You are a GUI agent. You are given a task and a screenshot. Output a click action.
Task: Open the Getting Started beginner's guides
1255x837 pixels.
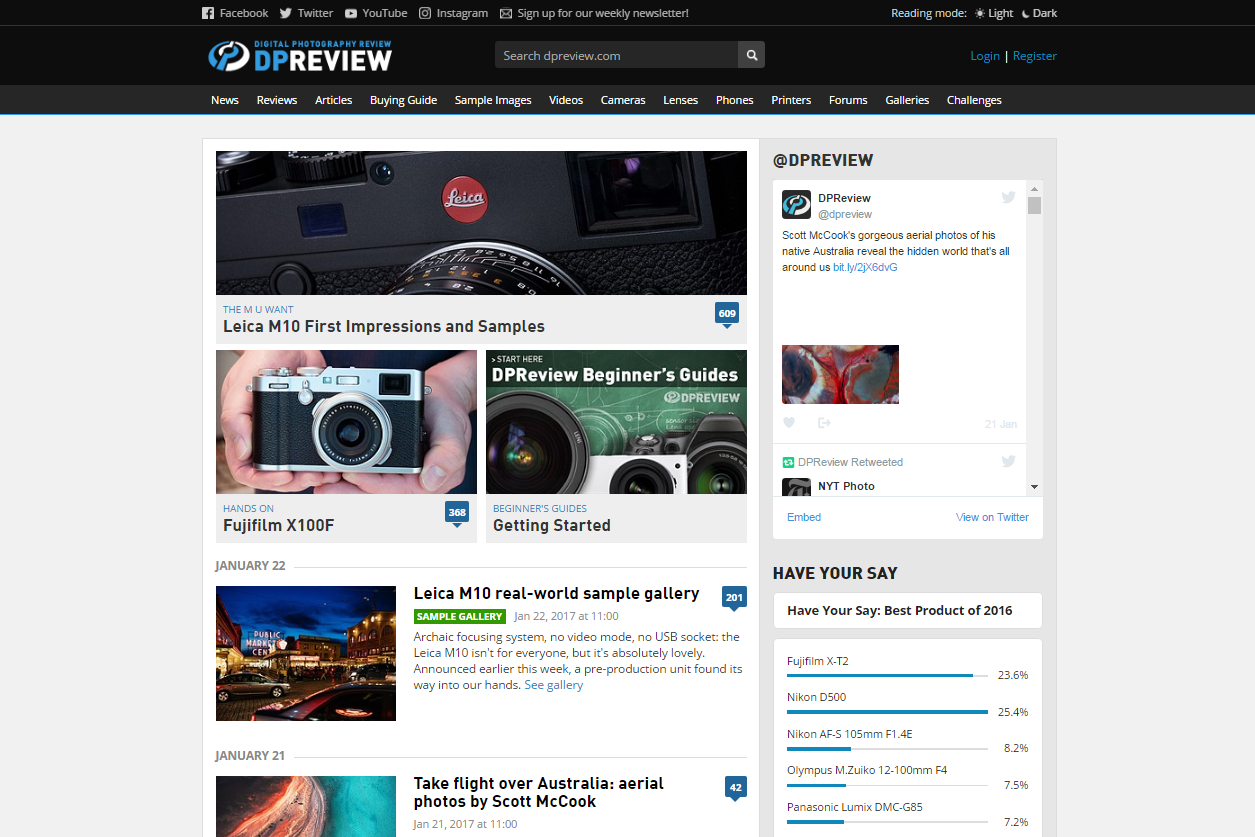click(552, 526)
